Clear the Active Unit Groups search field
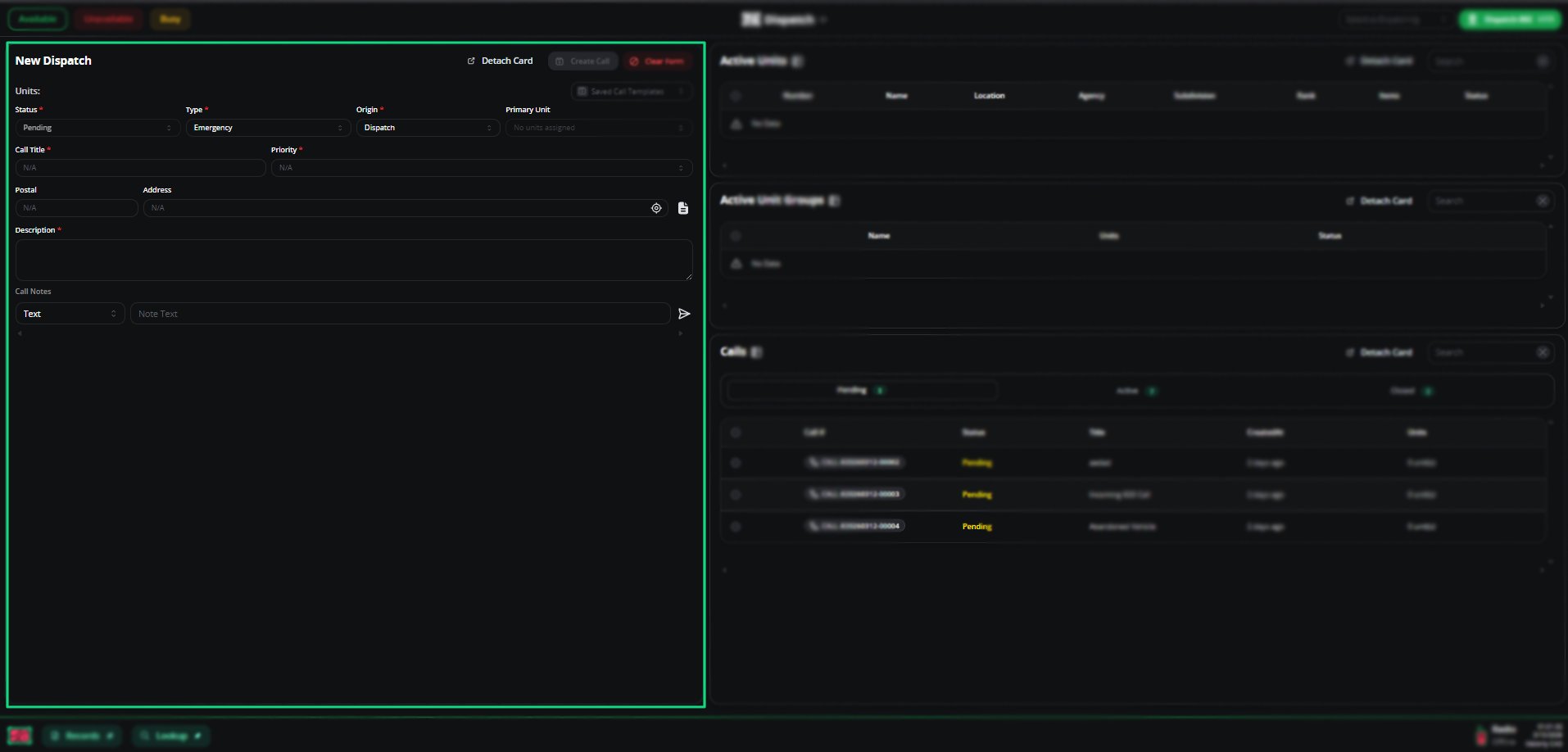Screen dimensions: 1568x752 point(1543,201)
